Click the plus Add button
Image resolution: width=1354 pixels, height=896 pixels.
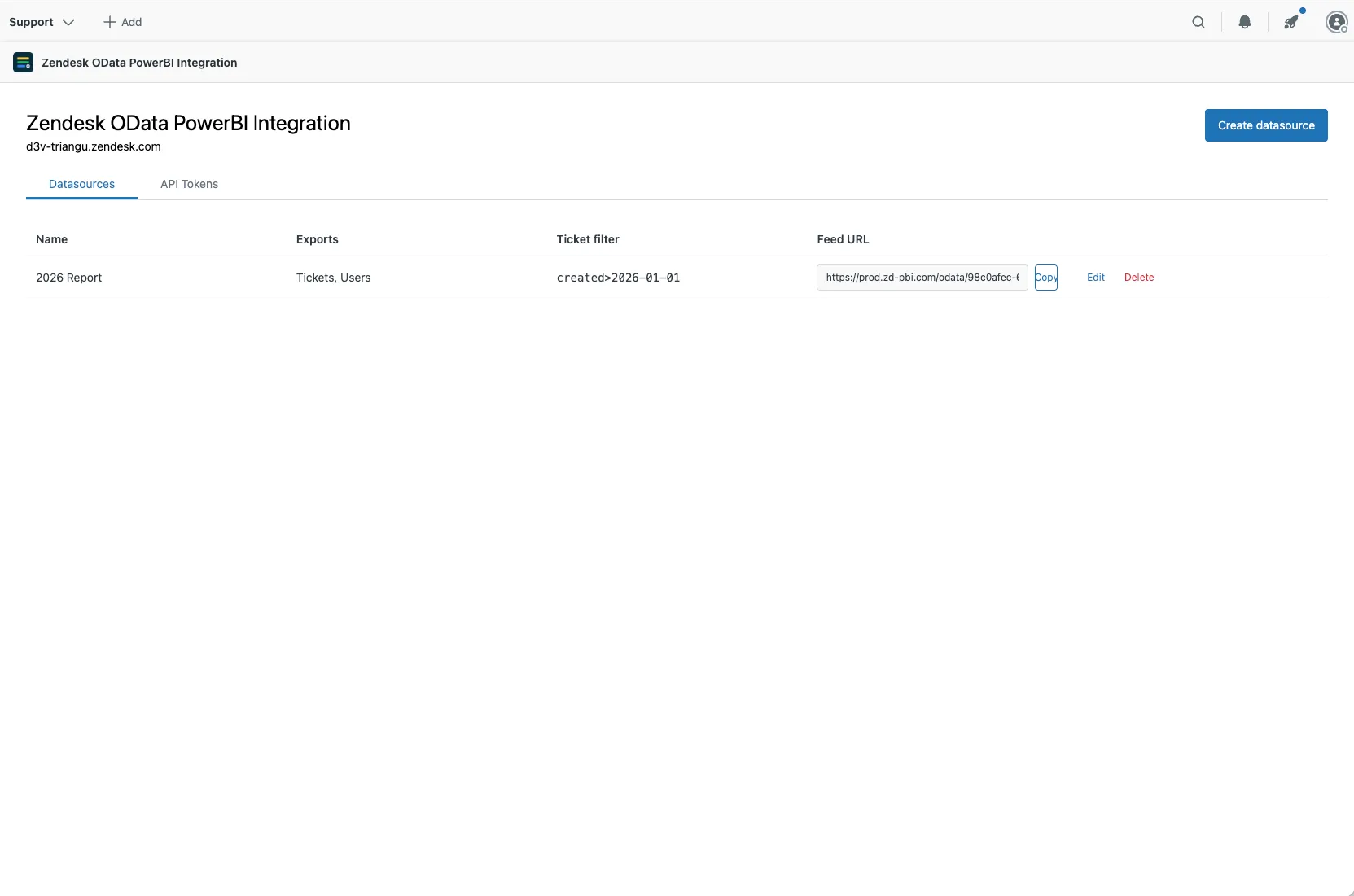(x=122, y=22)
